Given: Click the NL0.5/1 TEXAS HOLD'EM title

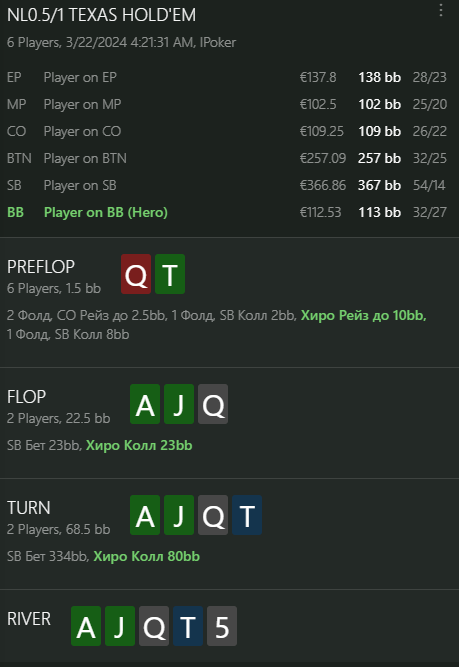Looking at the screenshot, I should [x=102, y=15].
